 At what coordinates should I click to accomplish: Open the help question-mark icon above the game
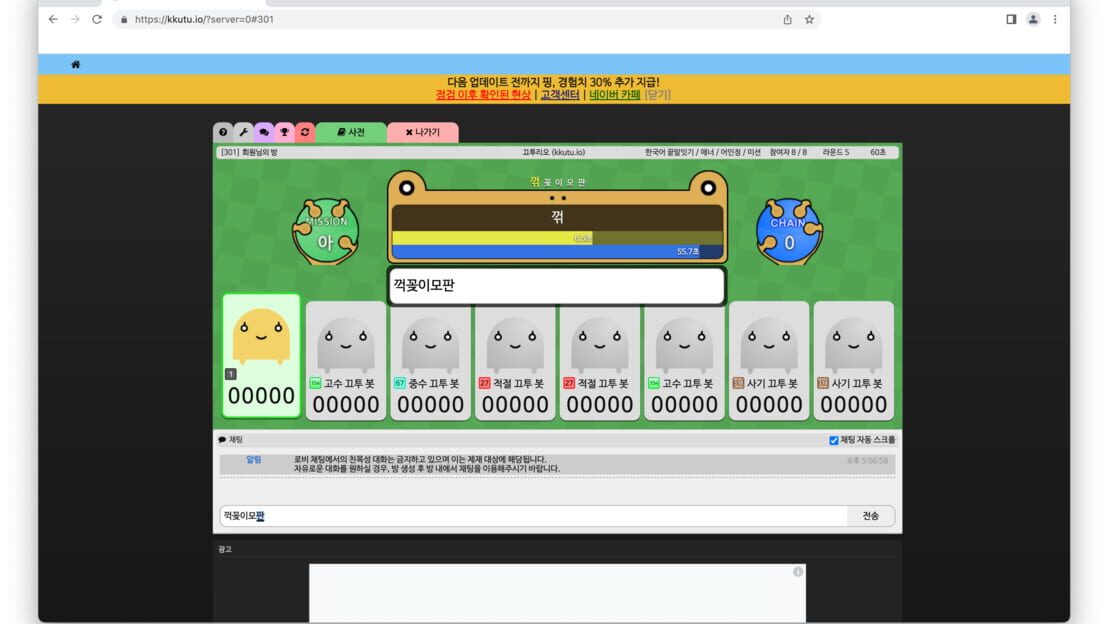[223, 132]
